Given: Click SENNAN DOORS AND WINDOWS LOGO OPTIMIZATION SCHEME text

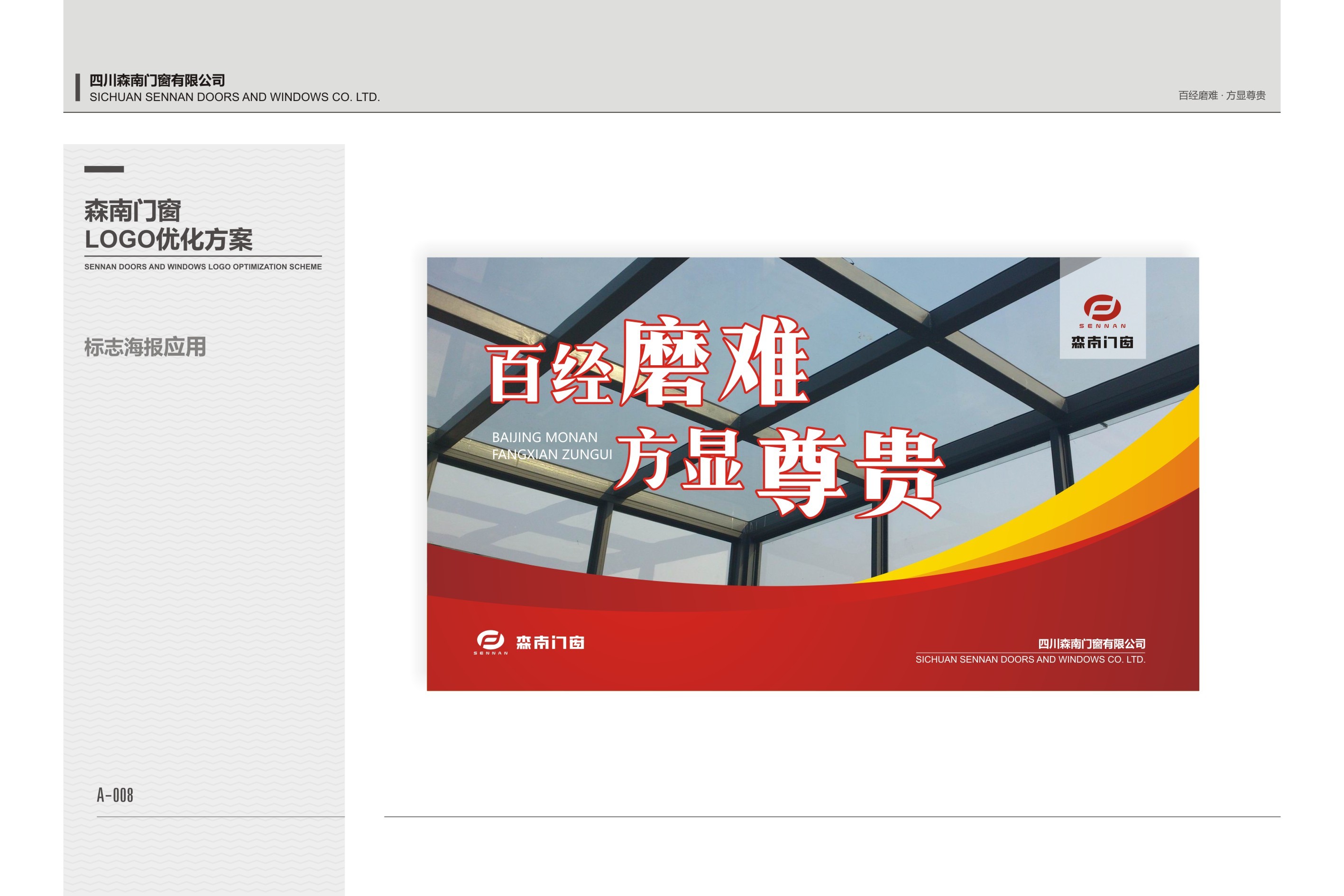Looking at the screenshot, I should 203,267.
